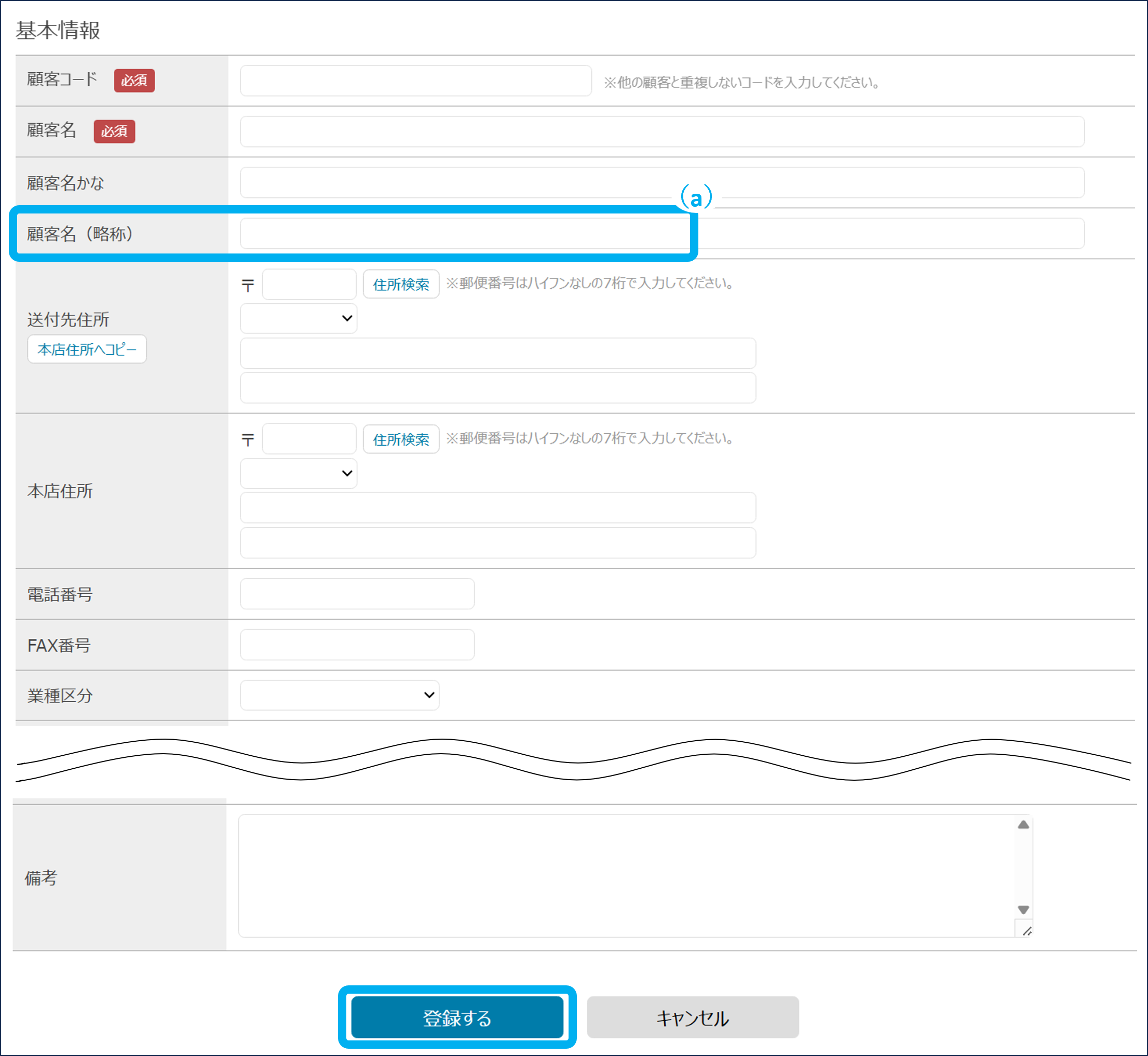Viewport: 1148px width, 1056px height.
Task: Focus the 顧客名かな input field
Action: pyautogui.click(x=661, y=182)
